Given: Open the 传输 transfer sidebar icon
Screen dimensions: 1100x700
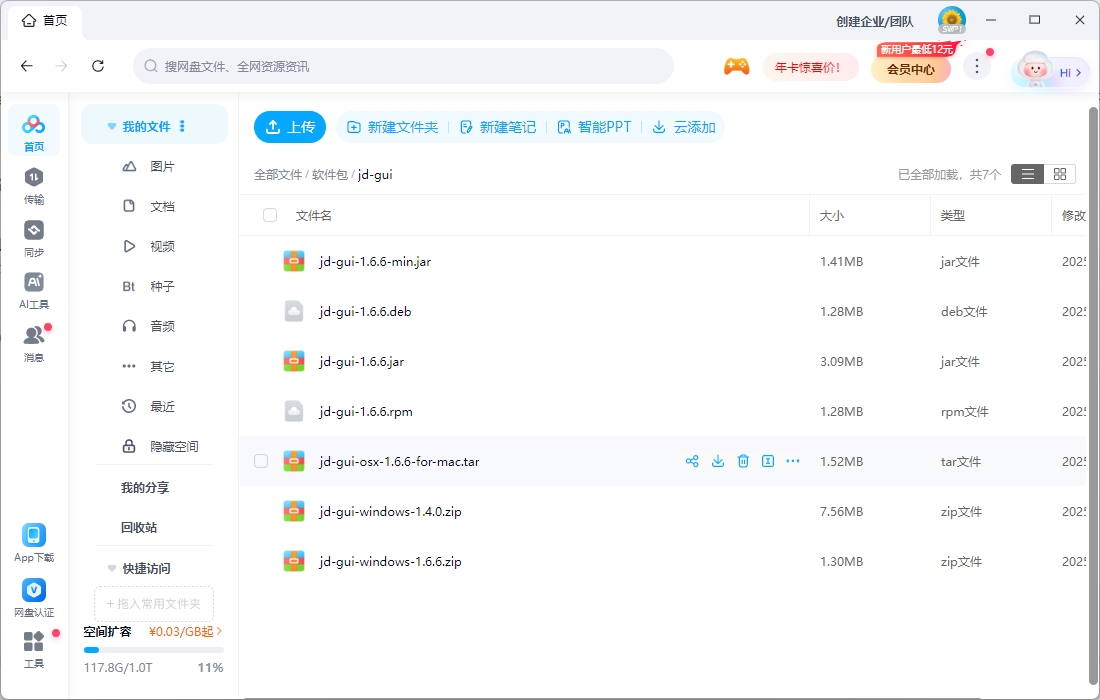Looking at the screenshot, I should (x=34, y=184).
